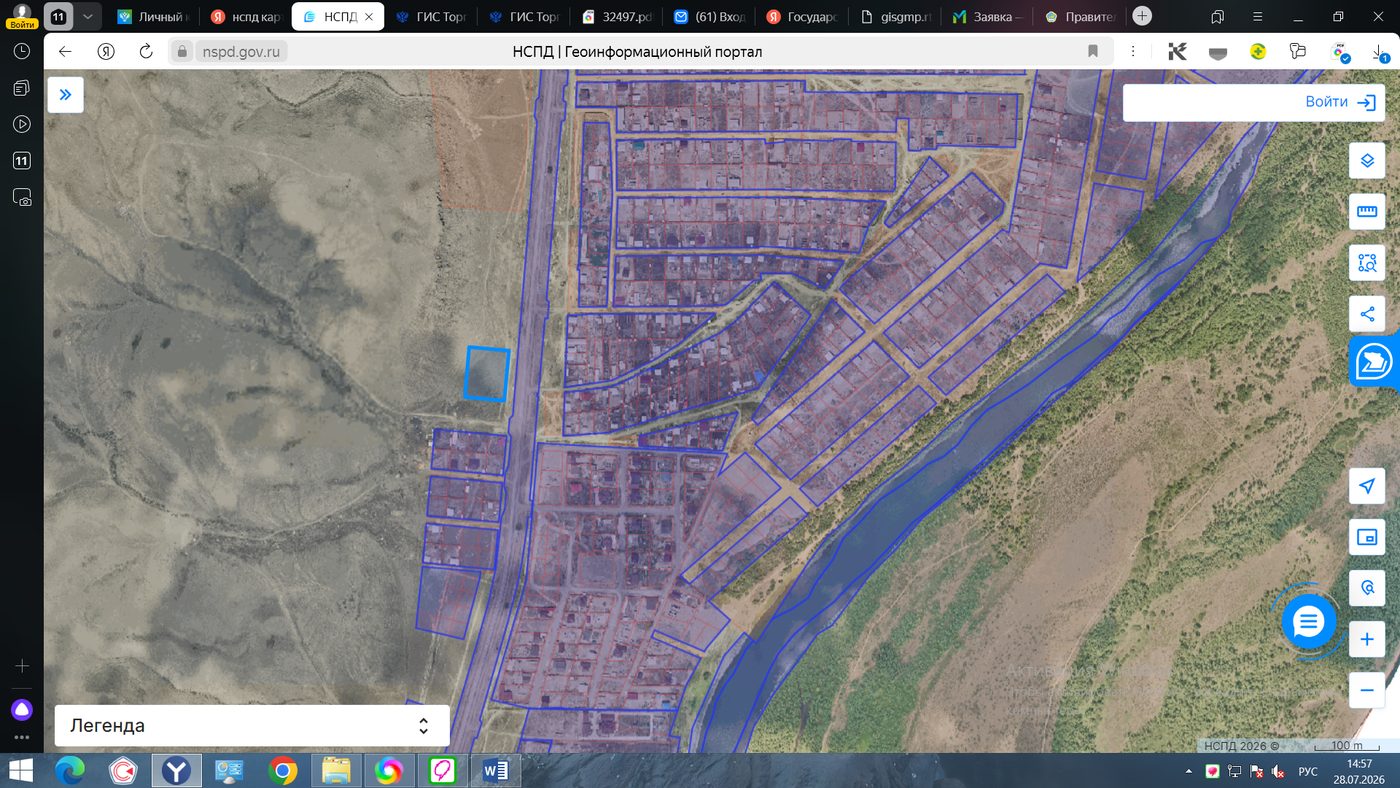
Task: Expand the Легенда panel
Action: click(252, 726)
